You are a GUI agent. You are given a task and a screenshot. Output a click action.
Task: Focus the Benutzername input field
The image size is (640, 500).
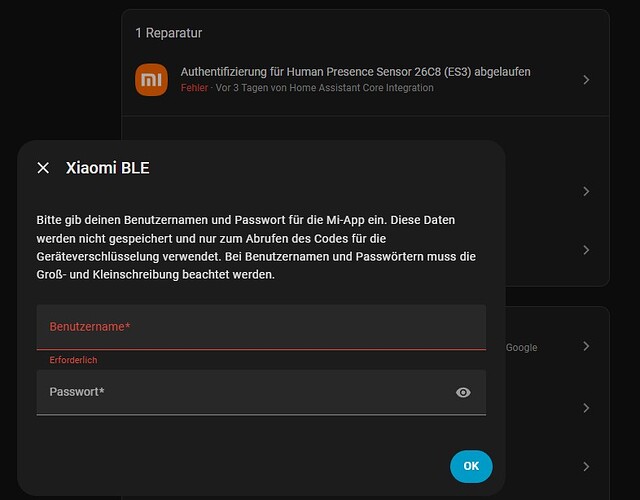point(260,327)
